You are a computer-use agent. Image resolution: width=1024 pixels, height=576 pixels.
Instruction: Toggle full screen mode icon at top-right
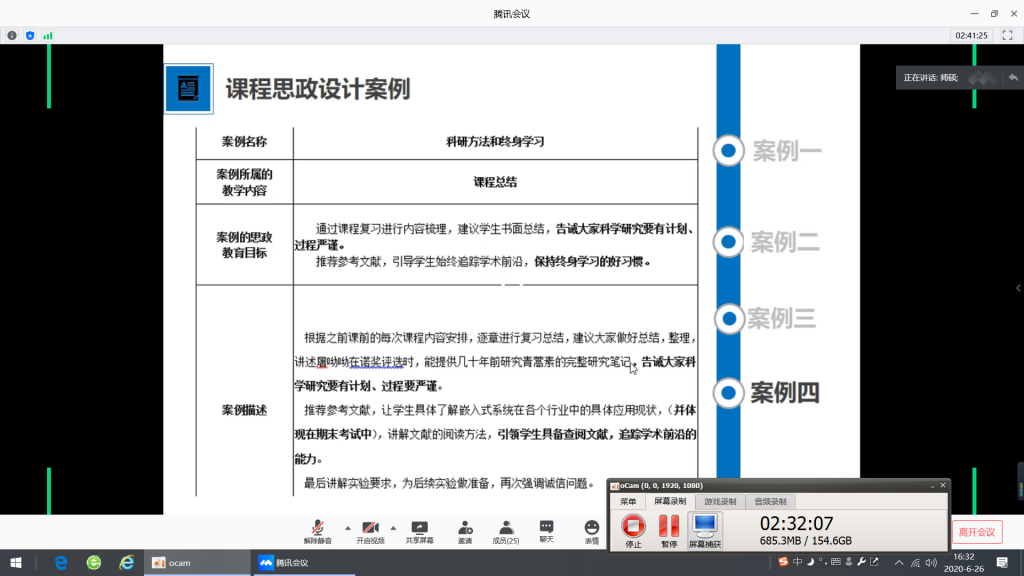[x=1007, y=35]
